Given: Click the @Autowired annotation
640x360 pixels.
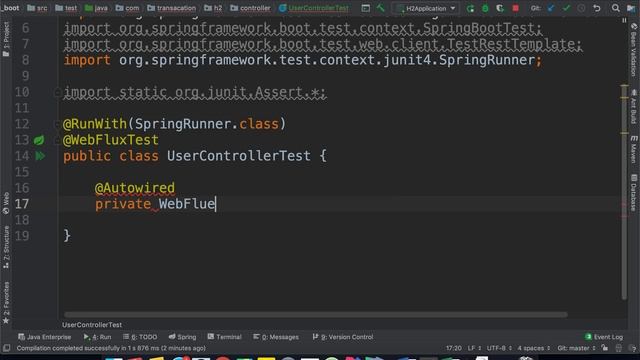Looking at the screenshot, I should pos(135,188).
